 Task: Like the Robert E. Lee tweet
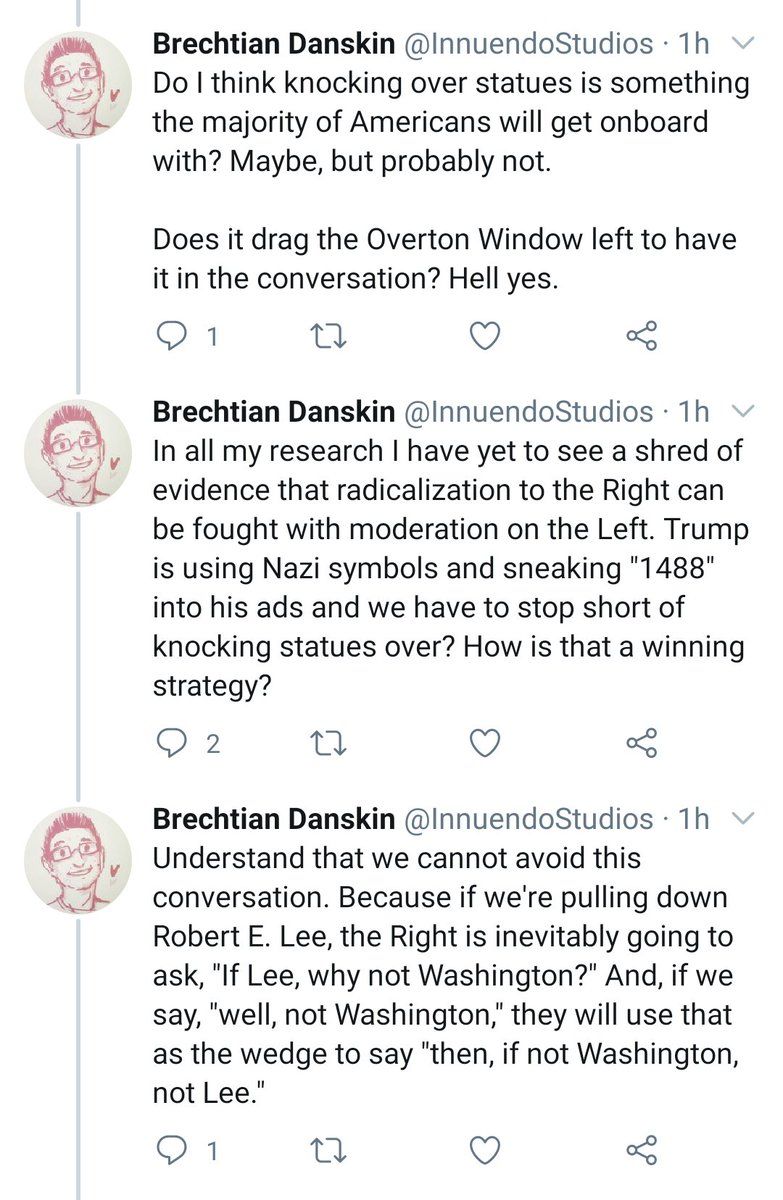pyautogui.click(x=485, y=1150)
